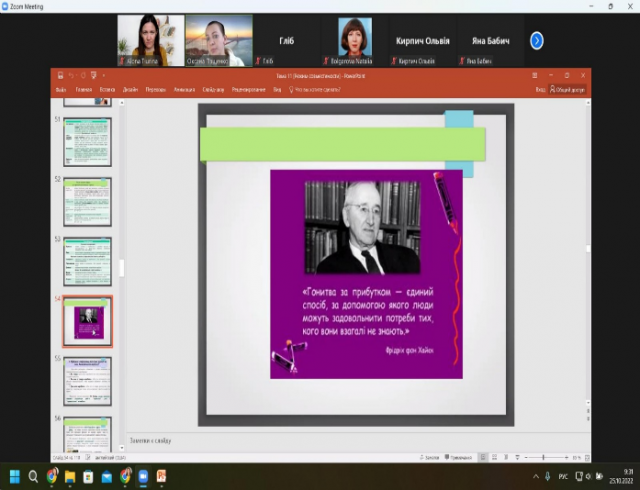Screen dimensions: 640x490
Task: Open the Файл menu in PowerPoint
Action: tap(61, 89)
